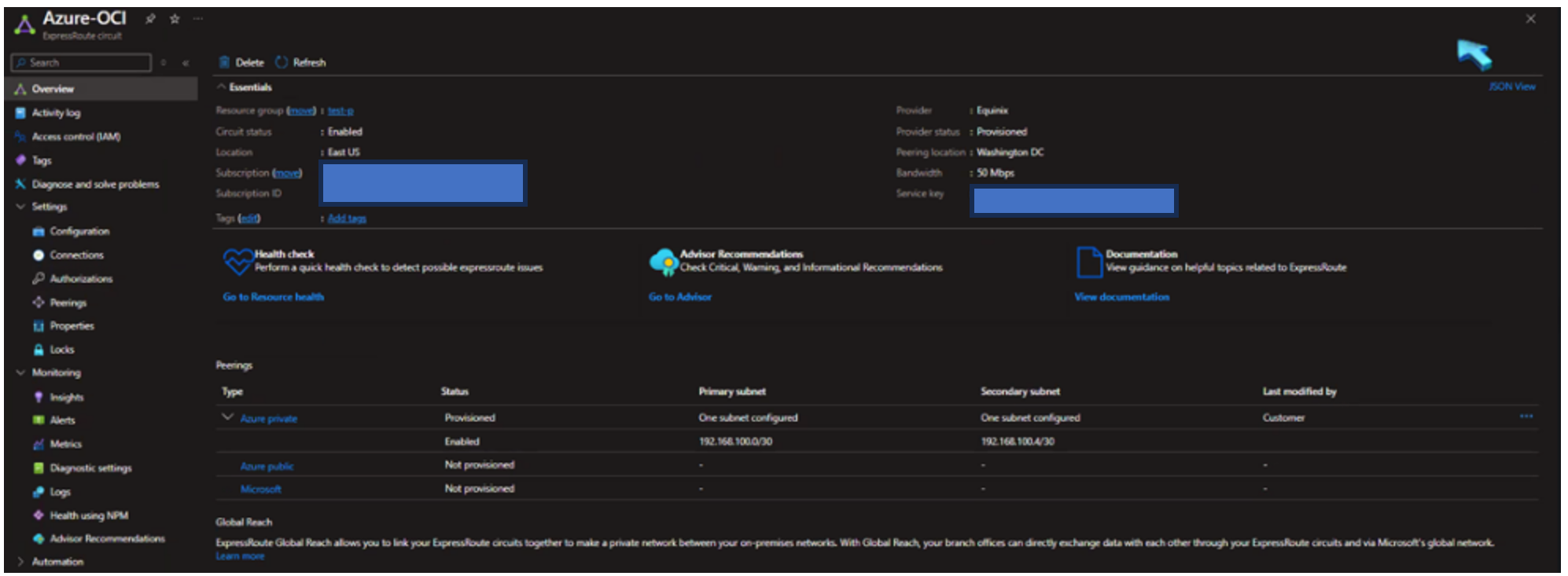The width and height of the screenshot is (1568, 576).
Task: Open Activity log from the sidebar
Action: tap(56, 113)
